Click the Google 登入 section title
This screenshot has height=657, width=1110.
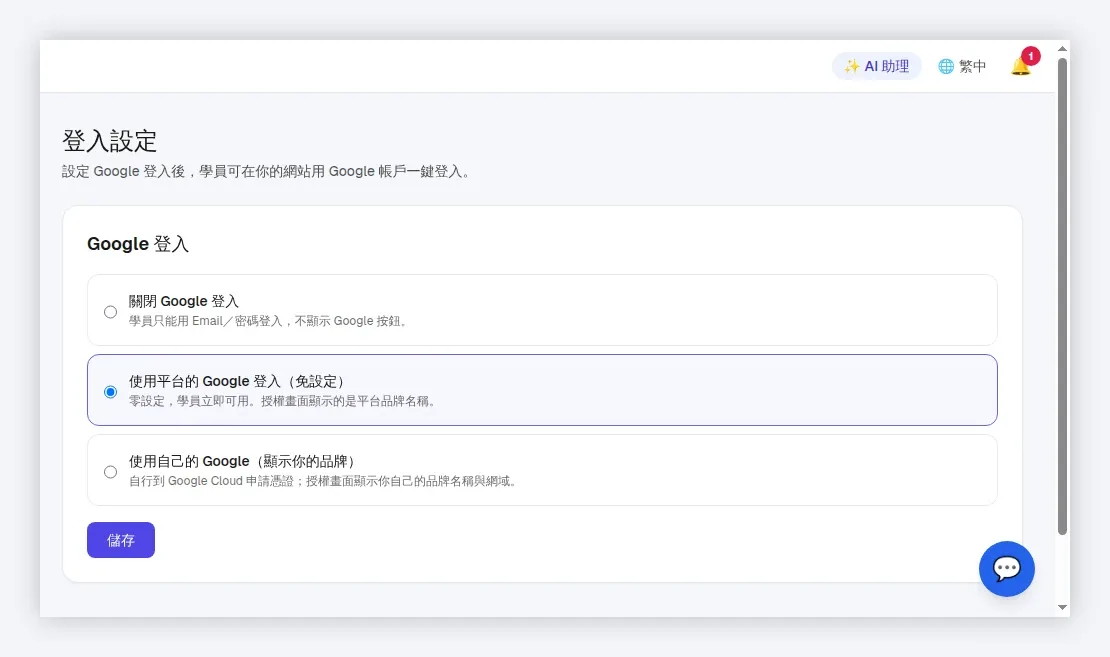(x=137, y=244)
